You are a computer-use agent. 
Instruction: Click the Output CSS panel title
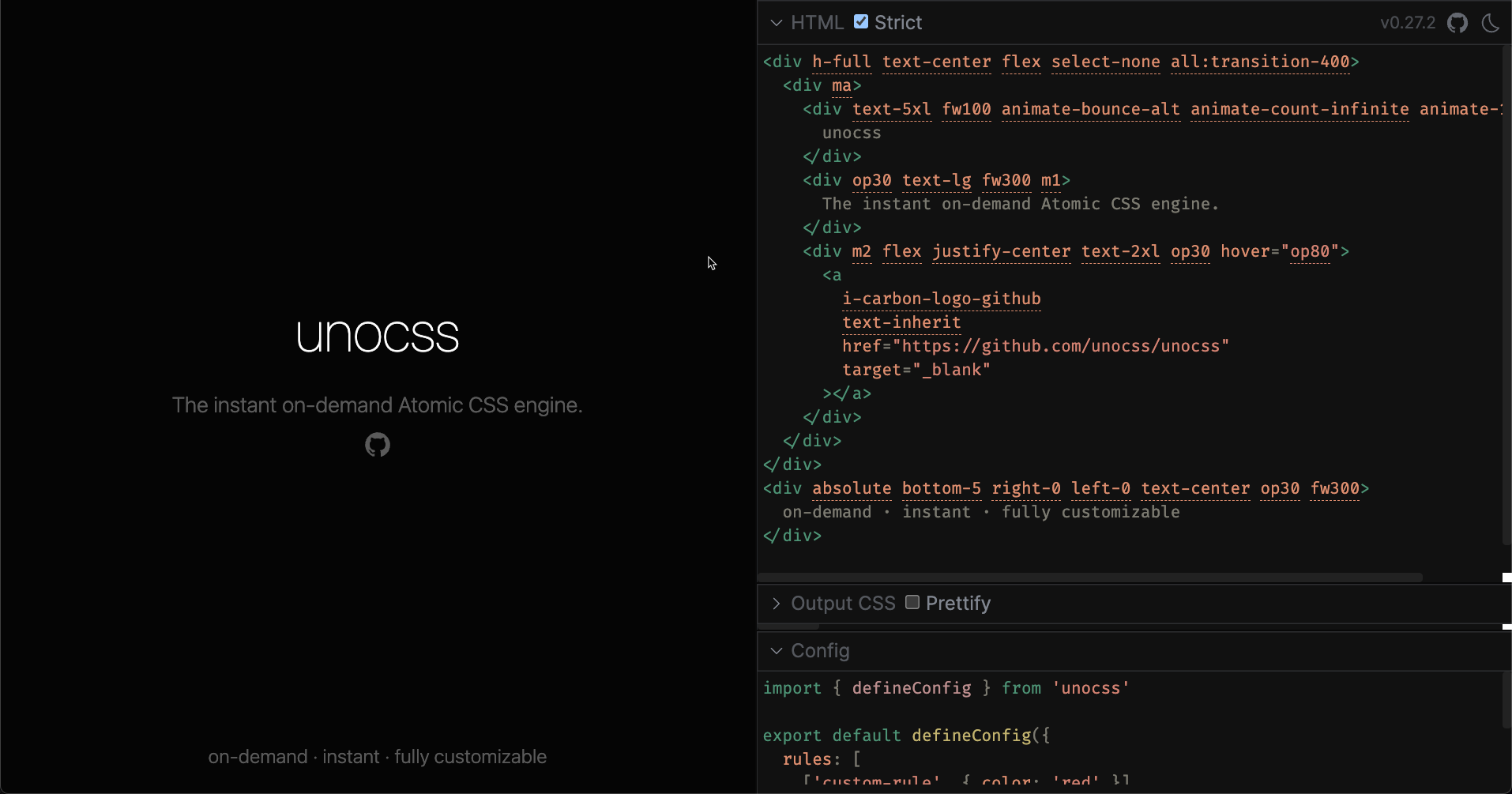[844, 604]
